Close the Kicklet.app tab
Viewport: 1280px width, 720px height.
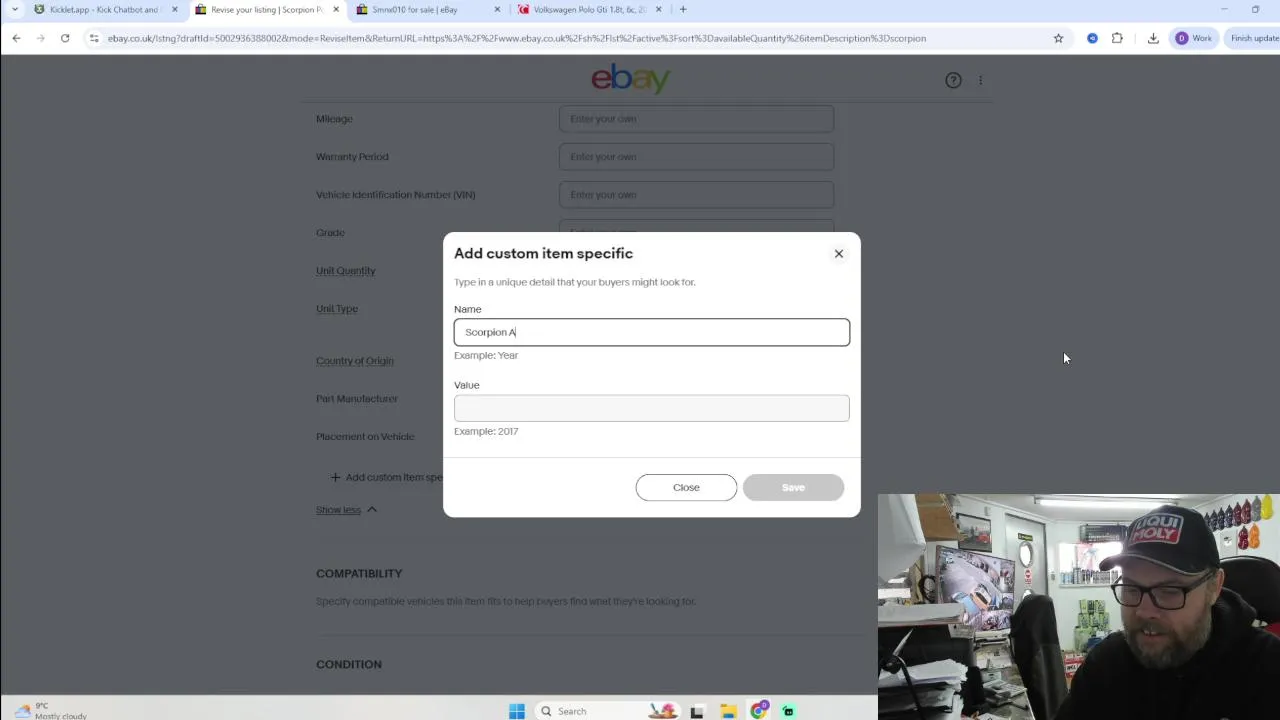(x=174, y=10)
